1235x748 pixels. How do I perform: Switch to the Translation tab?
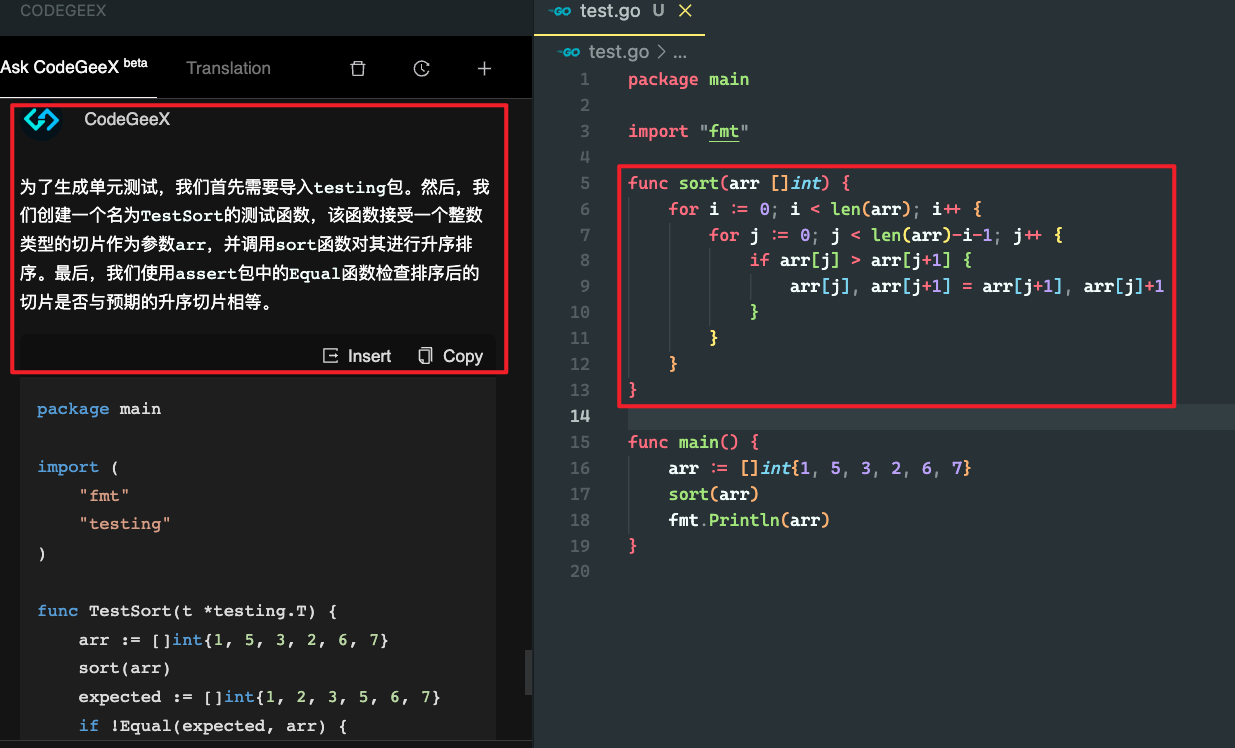(228, 69)
